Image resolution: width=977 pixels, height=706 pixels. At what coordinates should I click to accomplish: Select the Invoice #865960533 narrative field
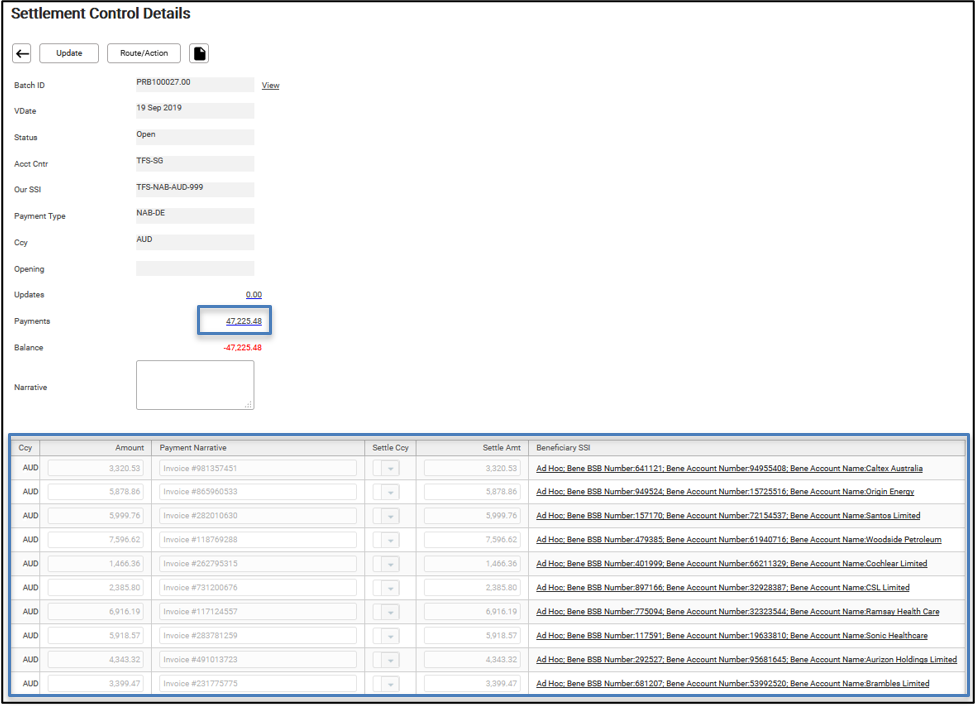pos(257,492)
